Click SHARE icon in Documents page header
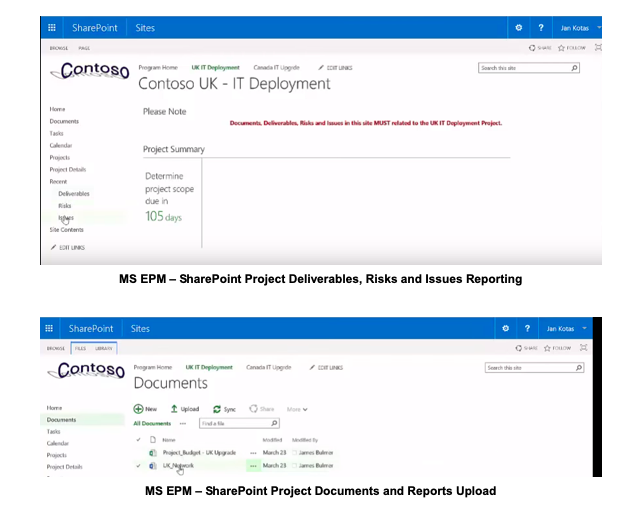Image resolution: width=637 pixels, height=522 pixels. tap(518, 348)
